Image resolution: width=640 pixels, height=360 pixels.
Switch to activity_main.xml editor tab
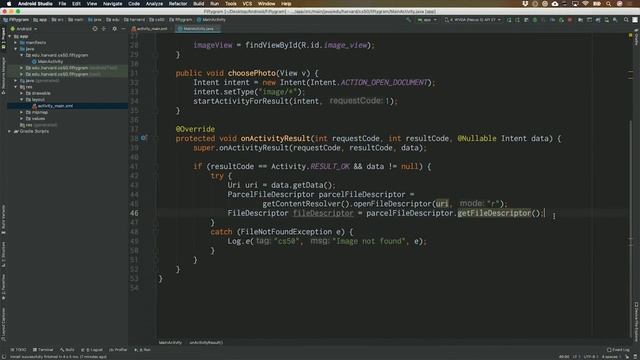pyautogui.click(x=150, y=29)
